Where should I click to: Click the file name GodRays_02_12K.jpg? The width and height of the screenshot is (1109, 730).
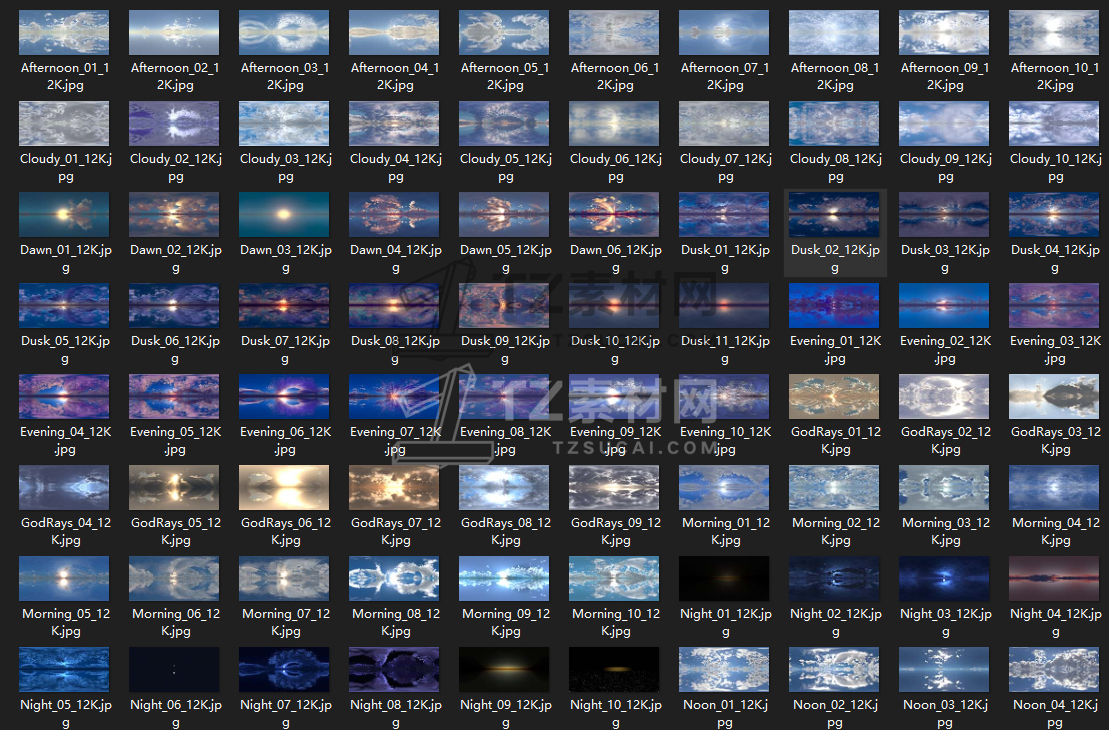point(946,440)
